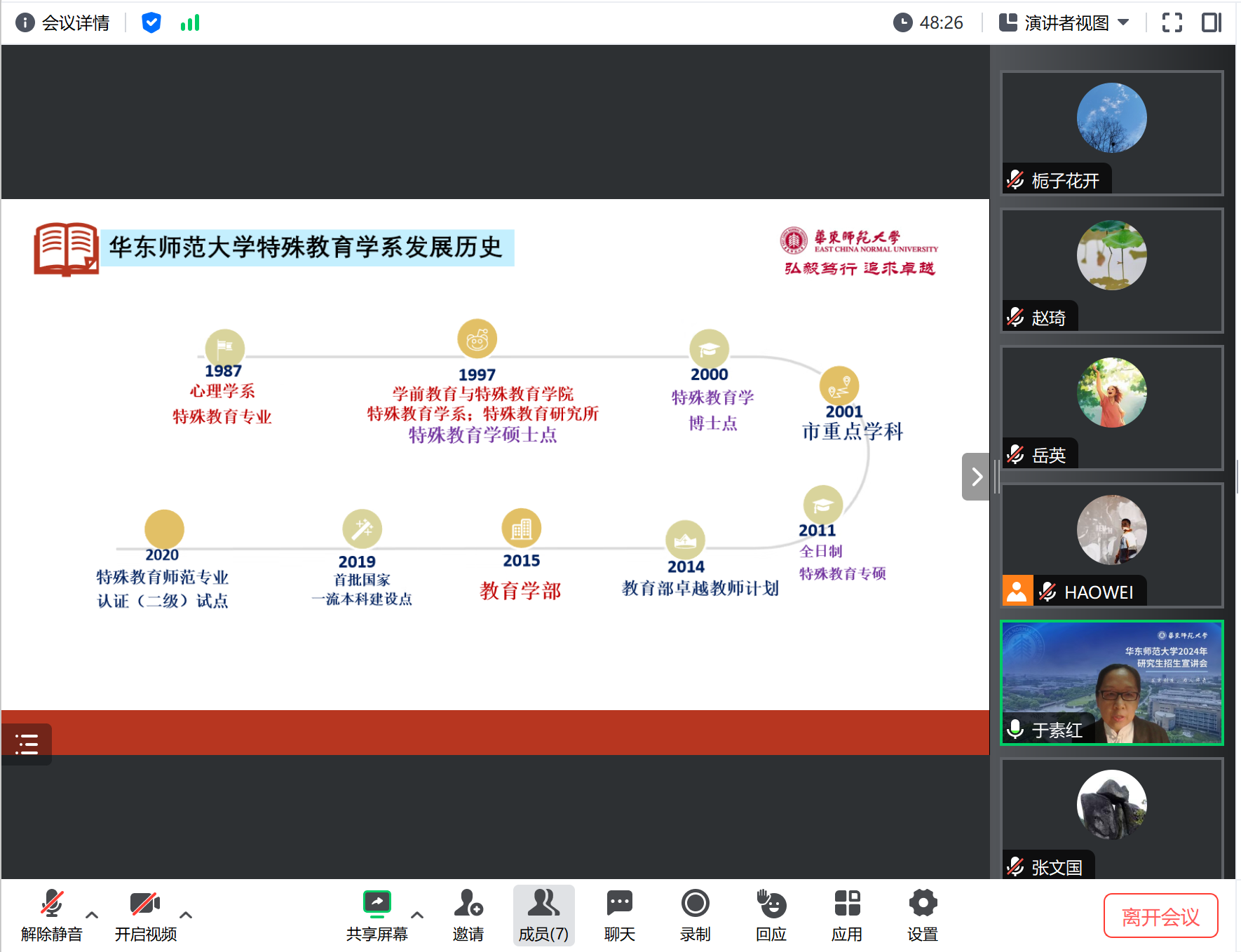This screenshot has width=1241, height=952.
Task: Open the meeting details info icon
Action: click(25, 23)
